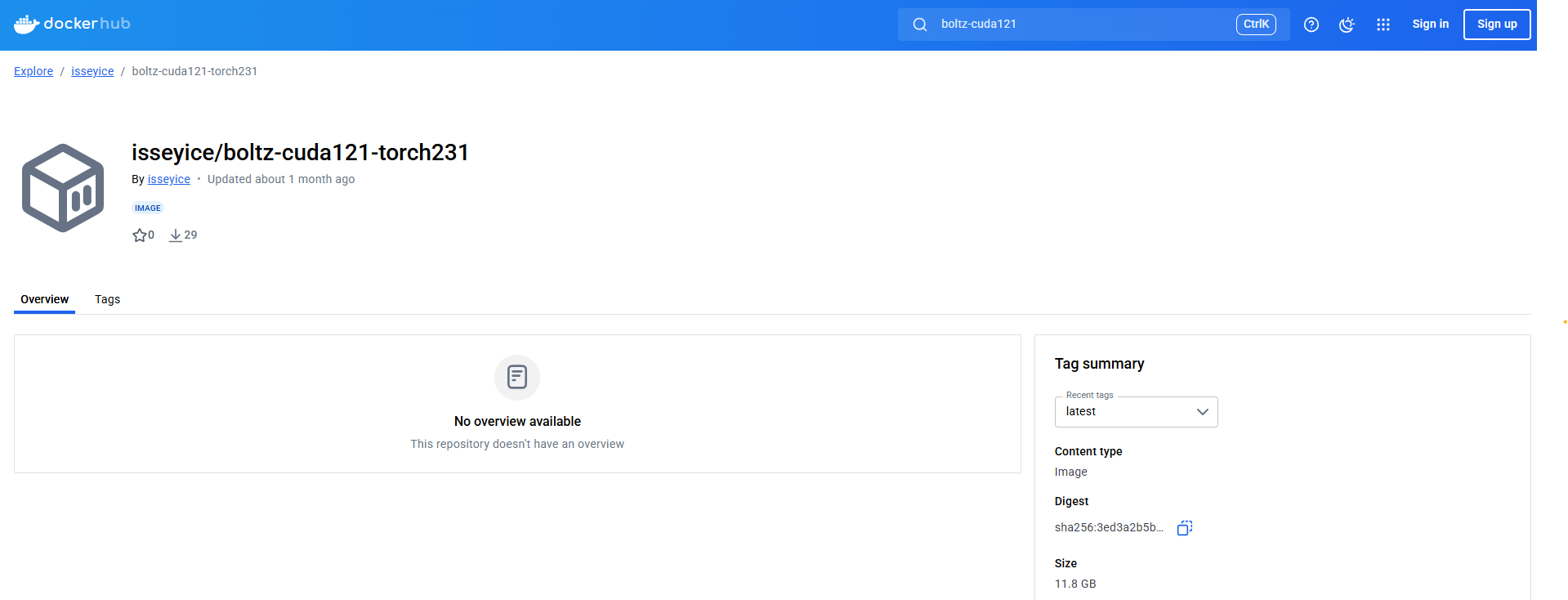Click the Image content type value

tap(1070, 472)
